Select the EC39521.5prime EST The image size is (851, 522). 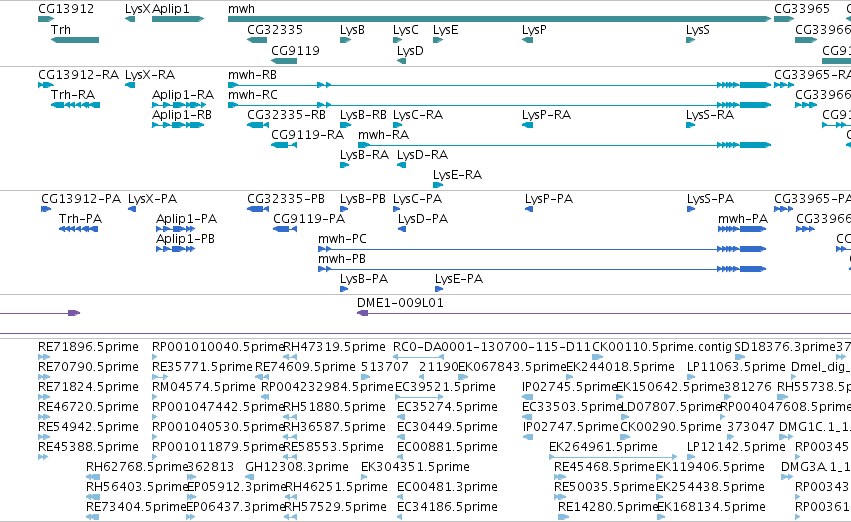pyautogui.click(x=421, y=397)
